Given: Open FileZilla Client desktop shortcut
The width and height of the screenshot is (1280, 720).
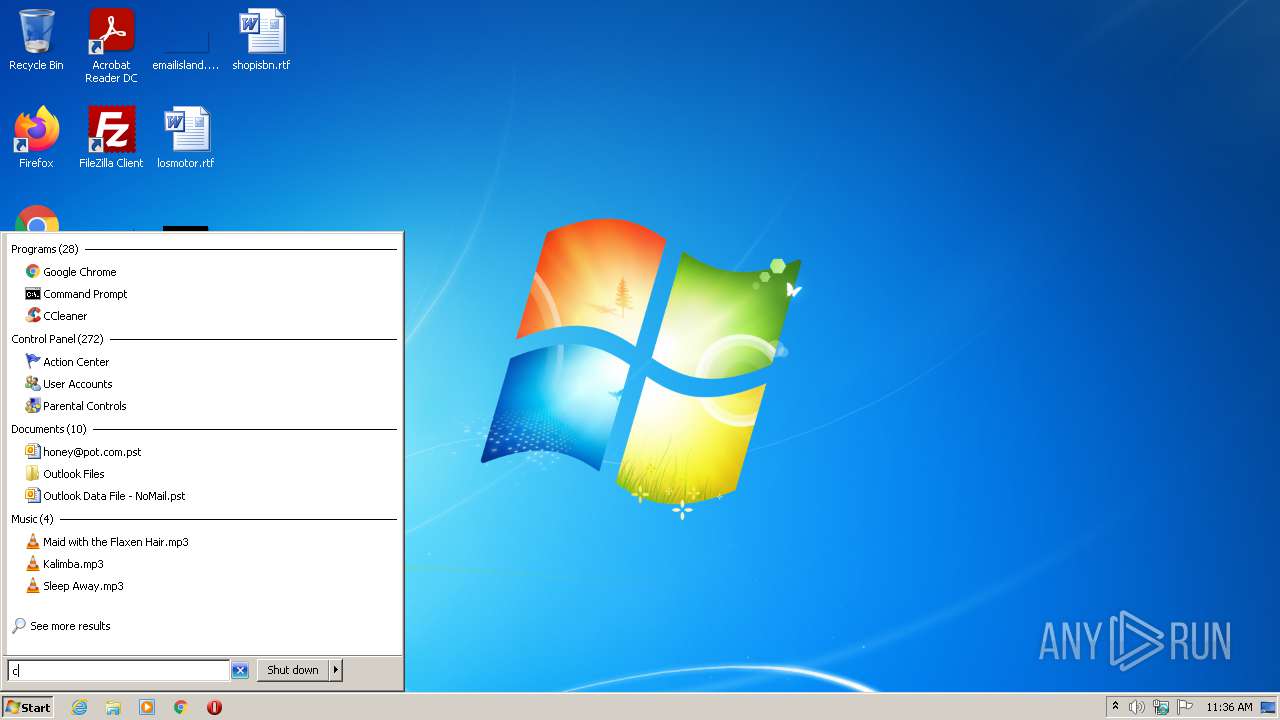Looking at the screenshot, I should (x=111, y=138).
